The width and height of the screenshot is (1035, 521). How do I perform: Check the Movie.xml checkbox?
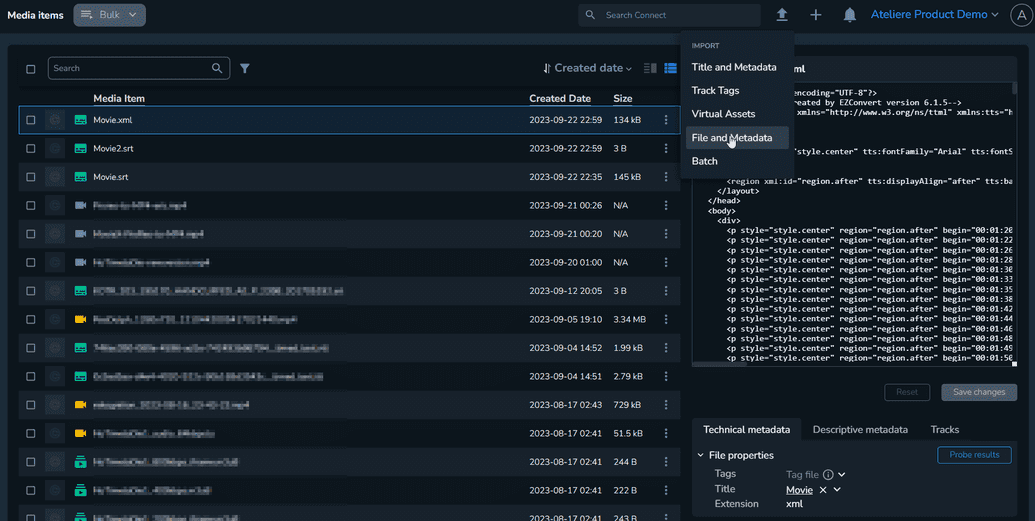[x=30, y=120]
